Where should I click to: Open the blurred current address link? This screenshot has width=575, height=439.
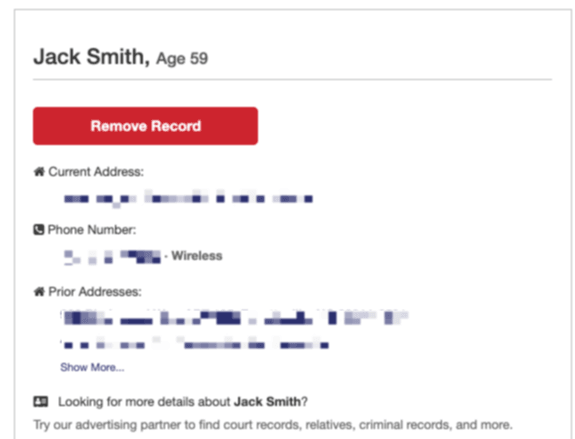pyautogui.click(x=188, y=198)
